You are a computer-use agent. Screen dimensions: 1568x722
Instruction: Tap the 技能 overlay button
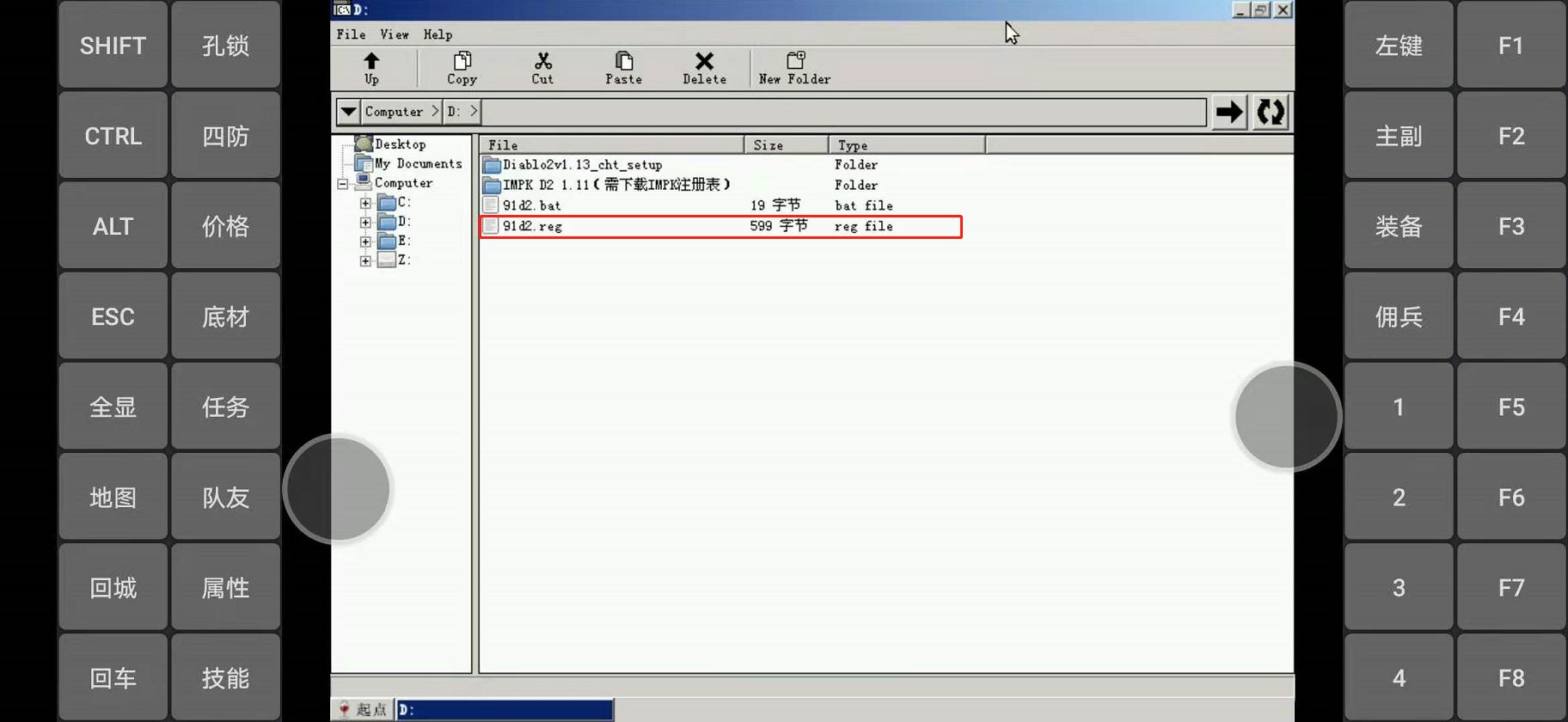pos(225,678)
